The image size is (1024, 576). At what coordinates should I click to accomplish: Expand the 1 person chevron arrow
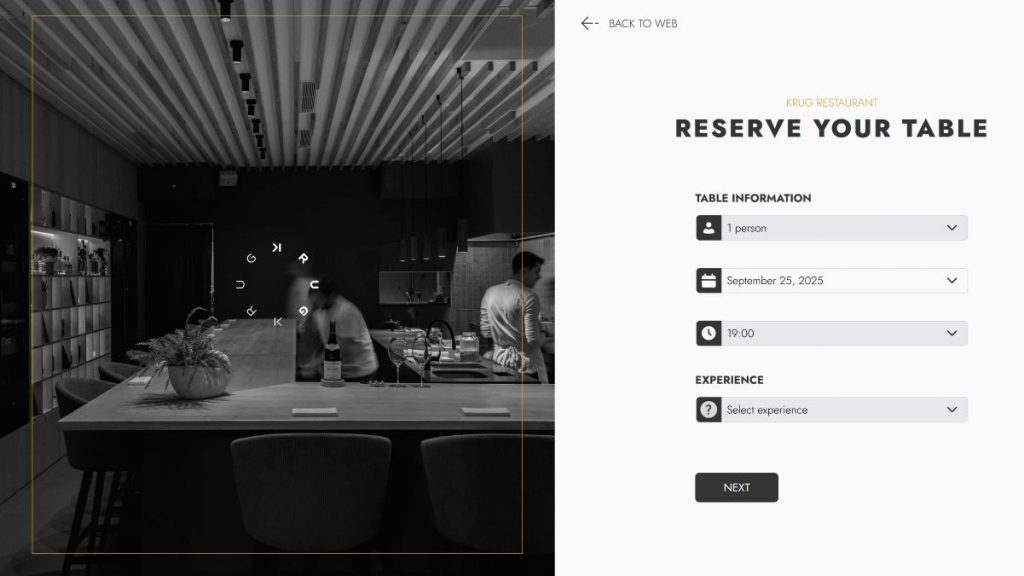click(x=952, y=228)
